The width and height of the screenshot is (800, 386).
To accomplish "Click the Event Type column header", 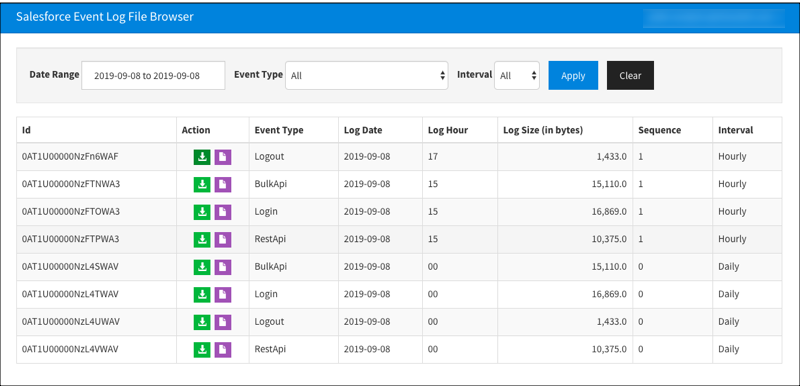I will (279, 130).
